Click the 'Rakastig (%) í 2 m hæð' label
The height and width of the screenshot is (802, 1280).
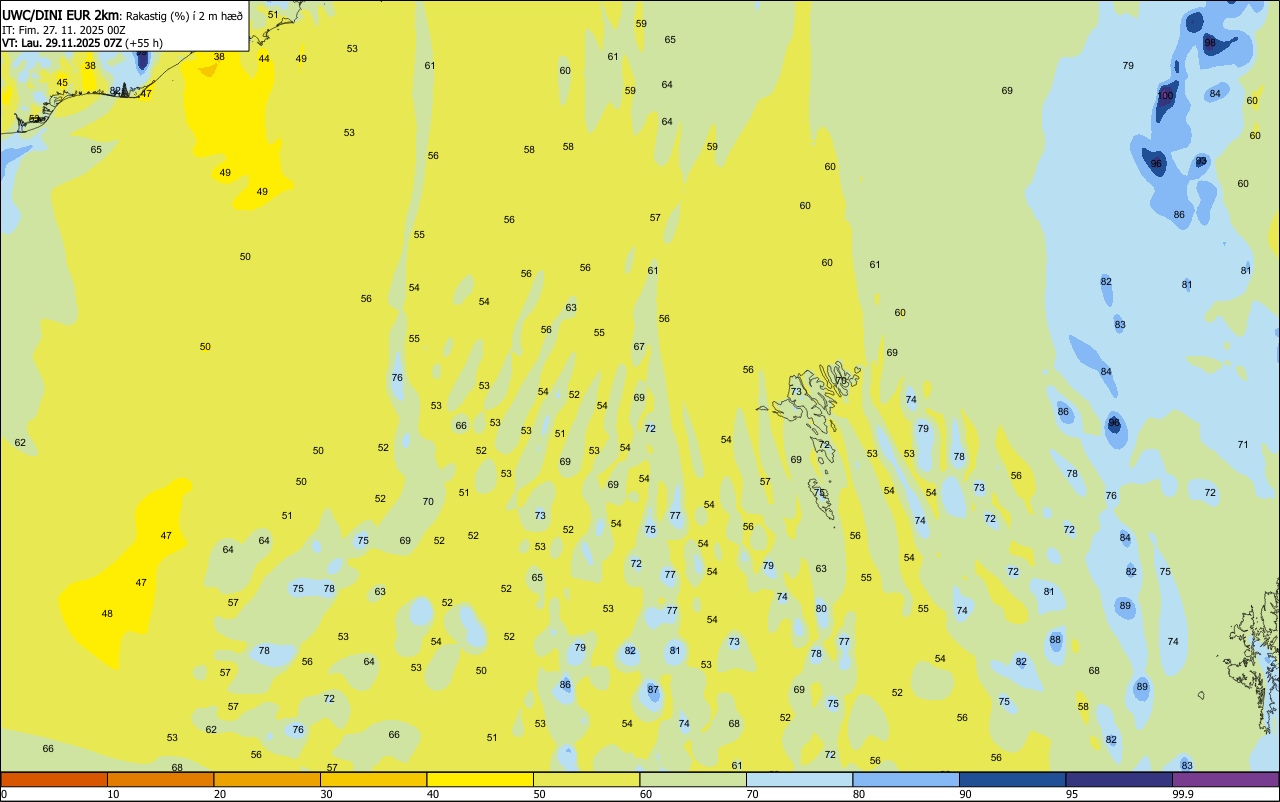184,16
